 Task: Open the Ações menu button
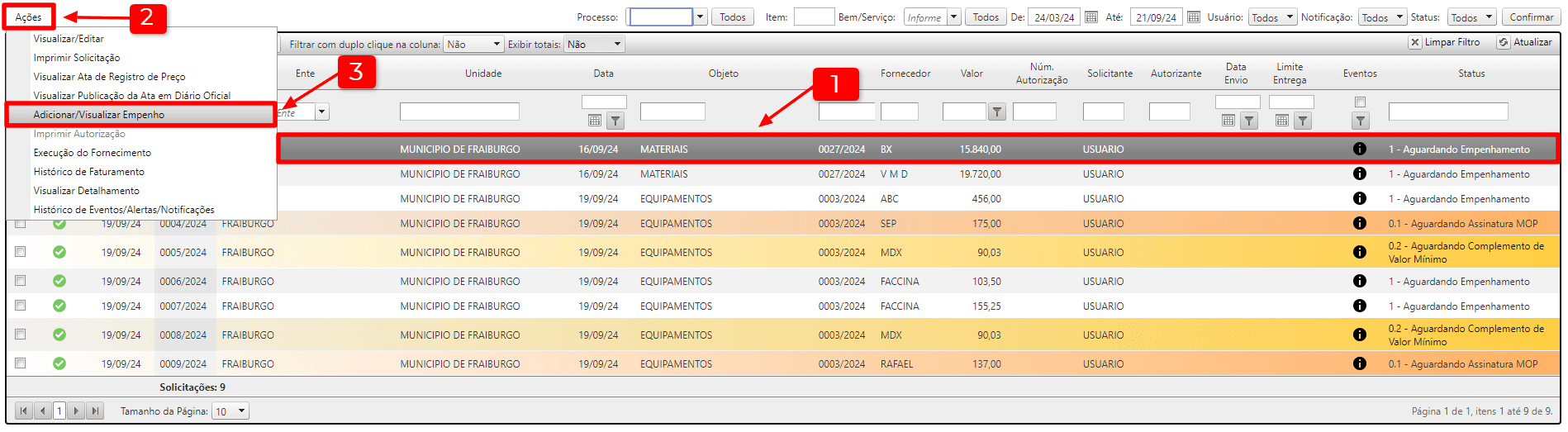pyautogui.click(x=29, y=17)
